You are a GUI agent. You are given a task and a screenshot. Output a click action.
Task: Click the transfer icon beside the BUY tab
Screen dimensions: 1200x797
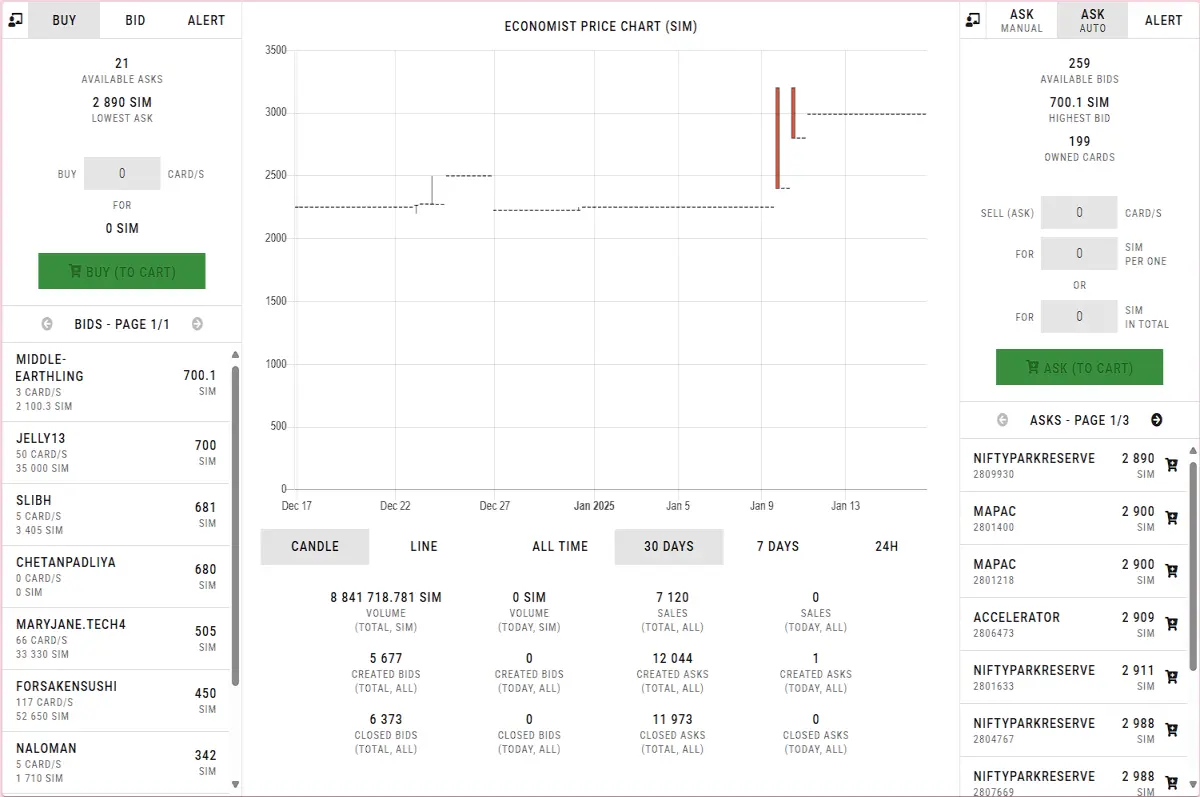point(15,20)
